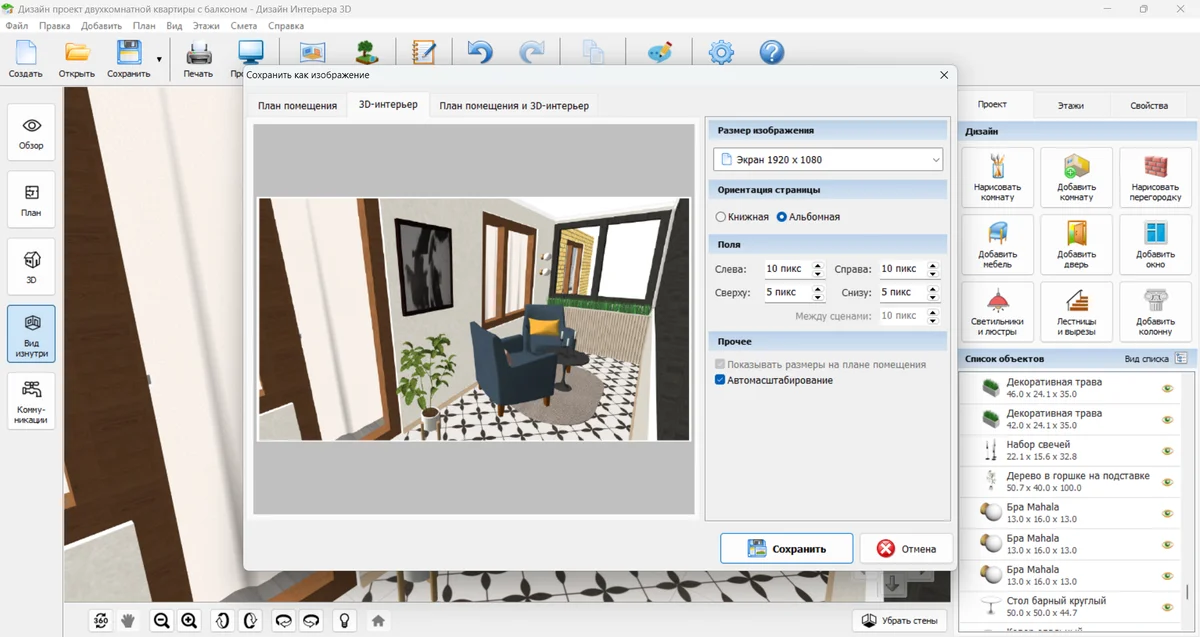Screen dimensions: 1200x637
Task: Decrease Справа margin with down arrow
Action: tap(933, 273)
